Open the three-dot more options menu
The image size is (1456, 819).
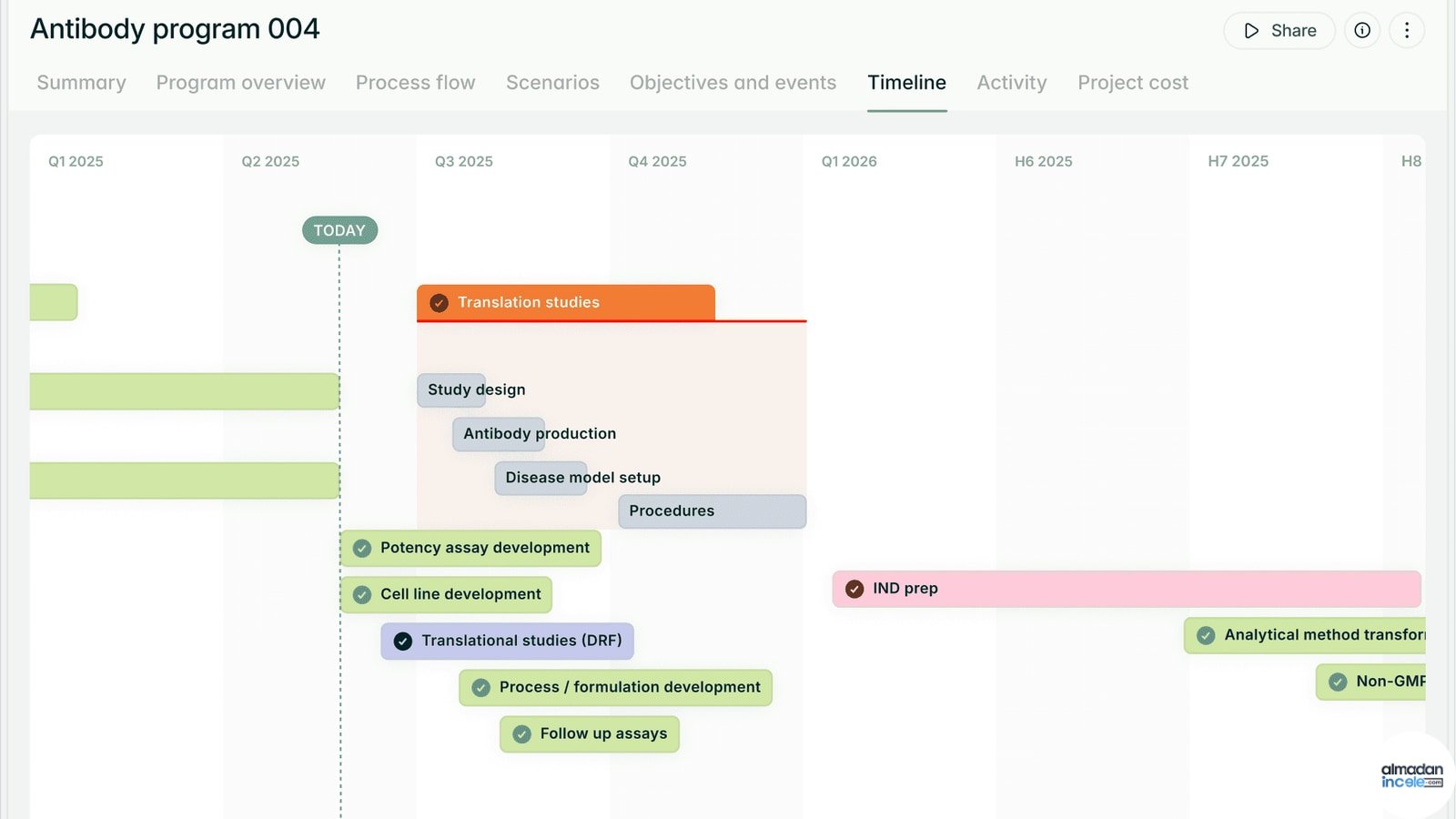point(1407,30)
